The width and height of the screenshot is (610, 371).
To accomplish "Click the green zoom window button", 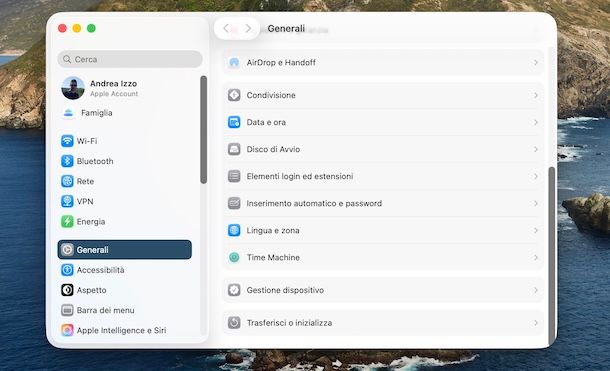I will pos(91,28).
